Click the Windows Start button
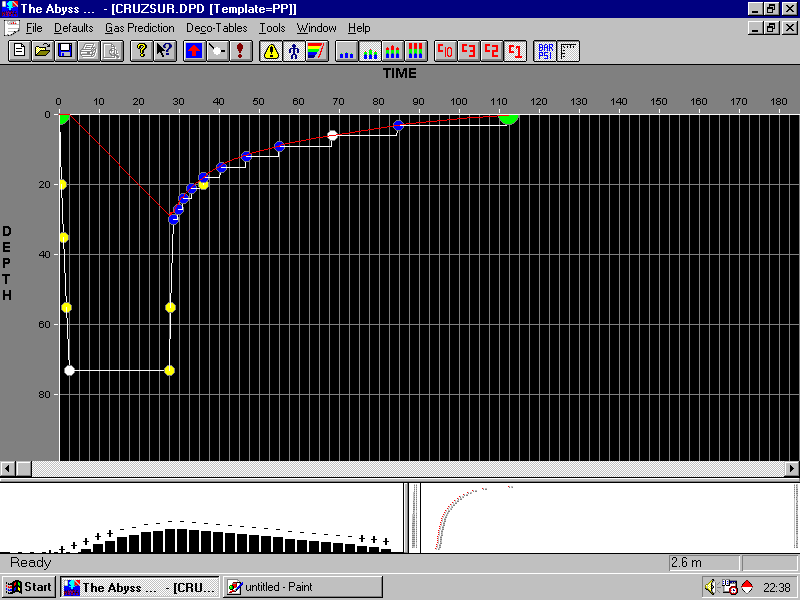 tap(28, 587)
